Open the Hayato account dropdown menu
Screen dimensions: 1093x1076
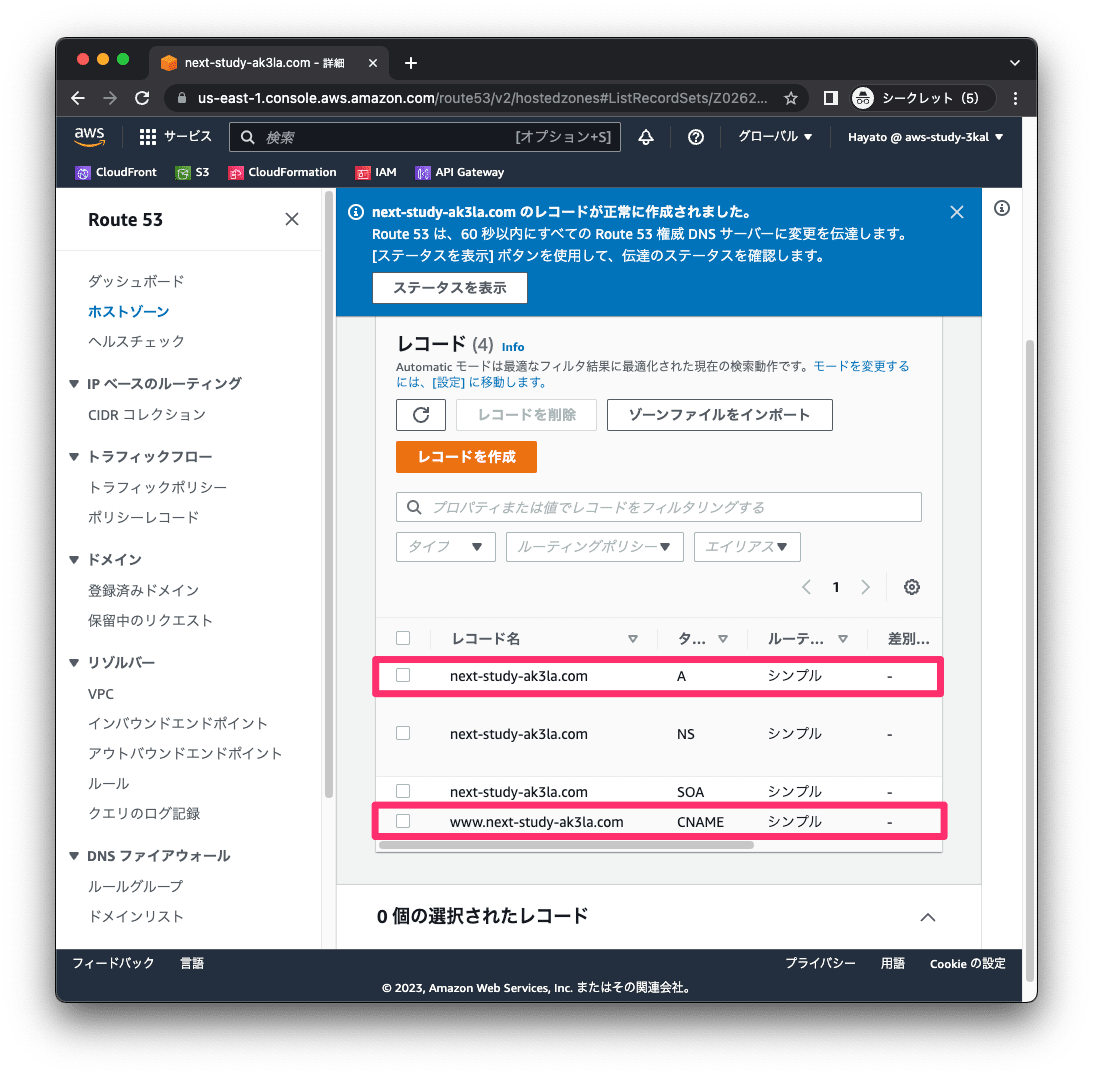point(926,137)
